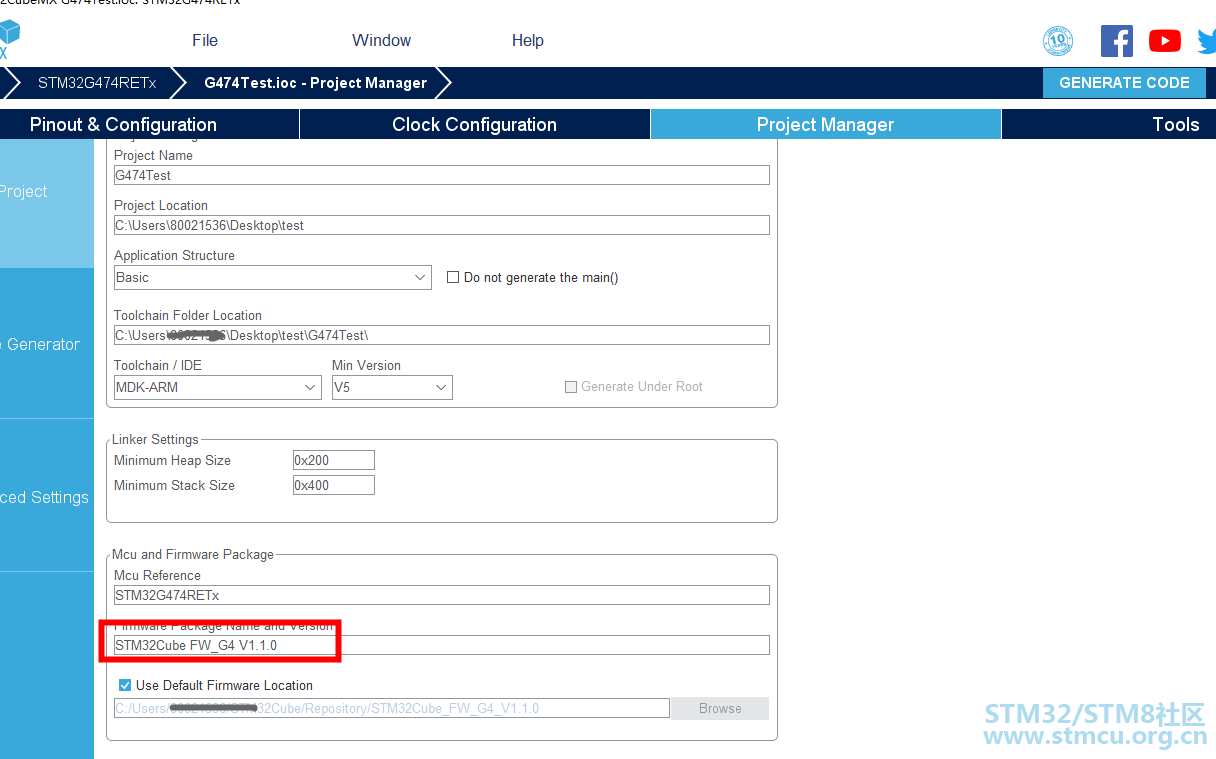Open the ST 10-year anniversary badge icon
Screen dimensions: 1216x759
1058,41
